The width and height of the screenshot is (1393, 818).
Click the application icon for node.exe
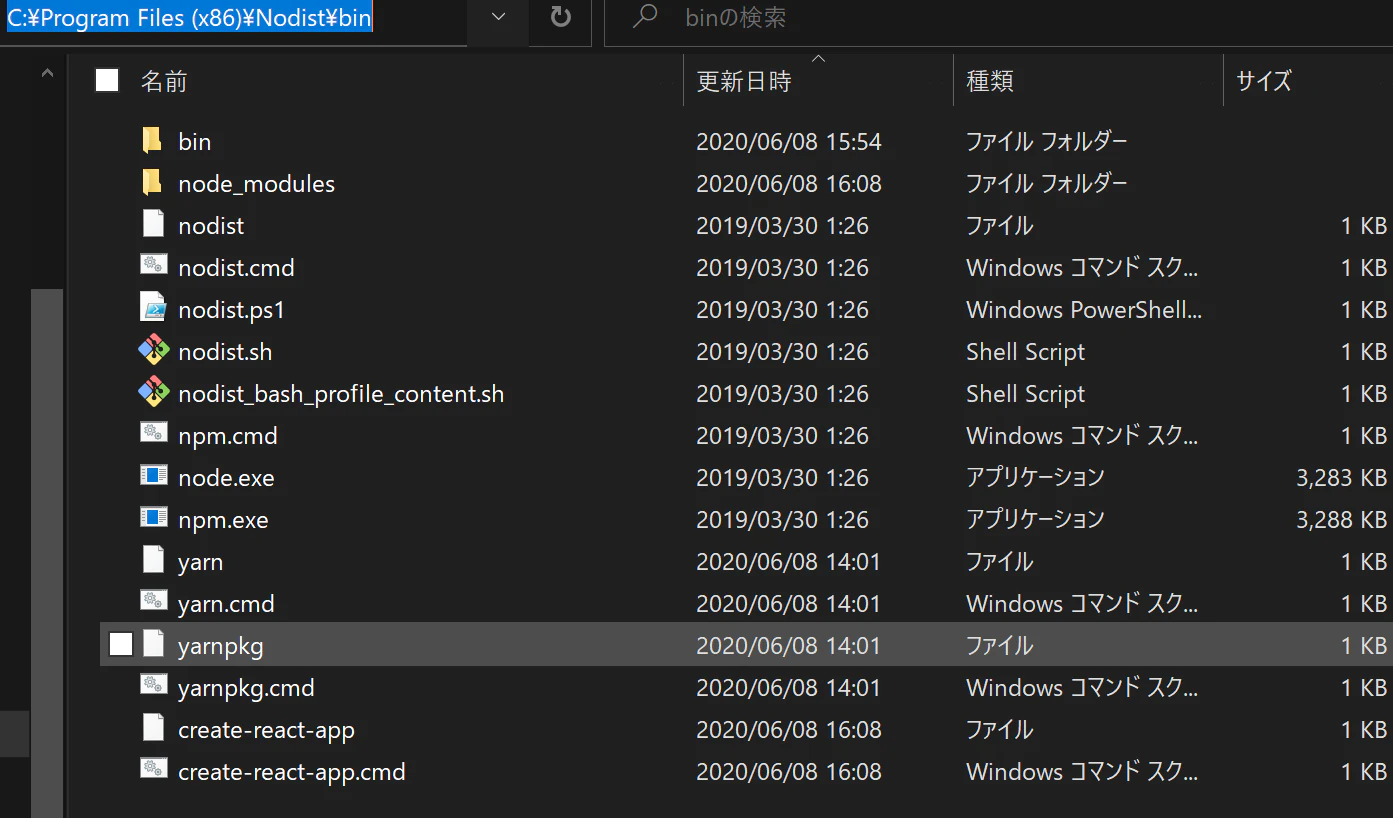pyautogui.click(x=153, y=477)
